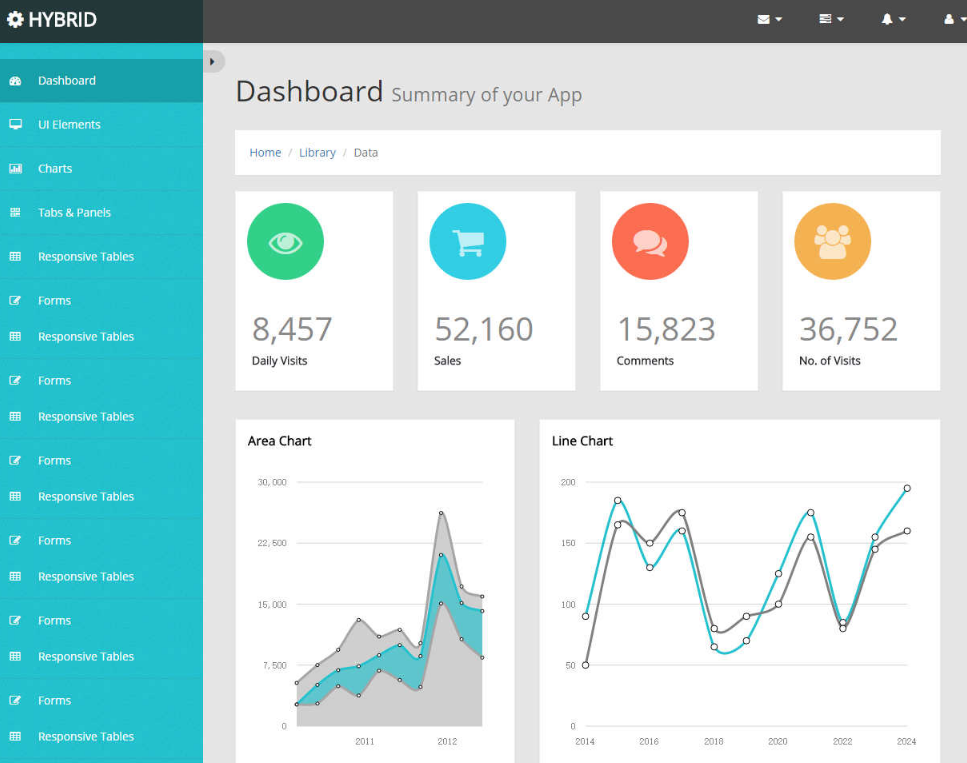This screenshot has width=967, height=763.
Task: Click the HYBRID gear logo icon
Action: (x=15, y=19)
